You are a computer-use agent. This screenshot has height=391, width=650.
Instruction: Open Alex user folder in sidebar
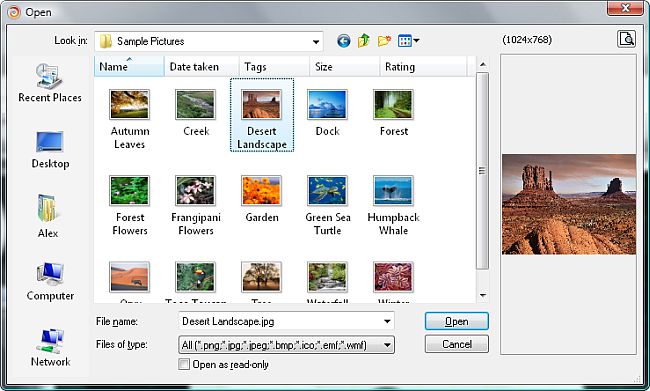click(48, 216)
